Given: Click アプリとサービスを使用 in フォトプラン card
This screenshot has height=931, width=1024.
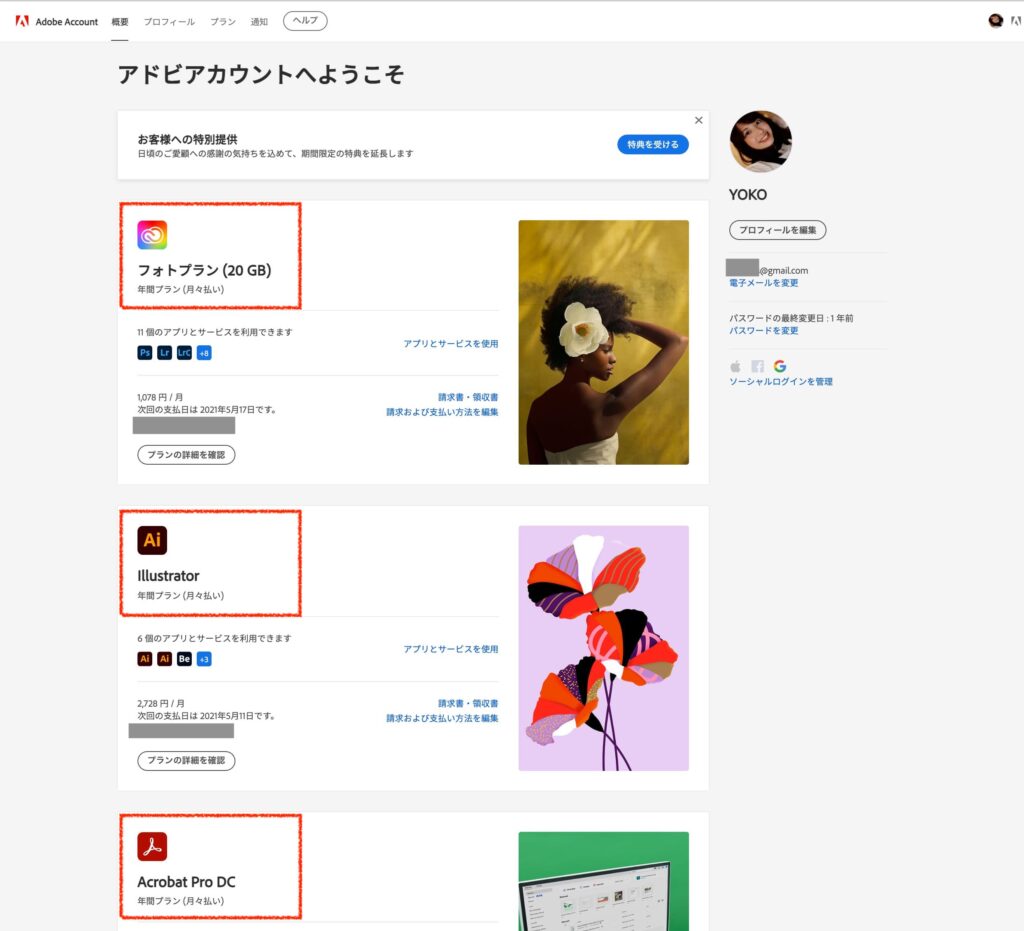Looking at the screenshot, I should (451, 343).
